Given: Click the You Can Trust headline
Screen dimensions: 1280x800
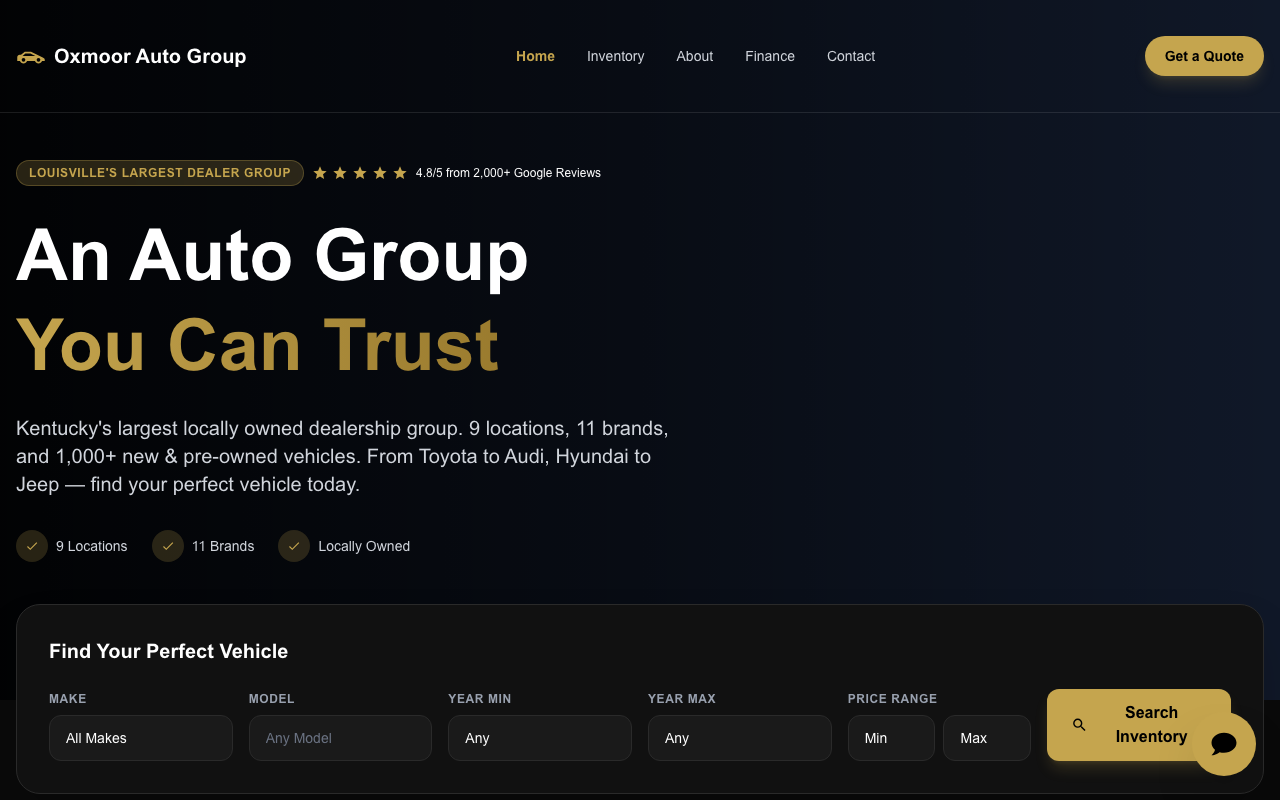Looking at the screenshot, I should (258, 346).
